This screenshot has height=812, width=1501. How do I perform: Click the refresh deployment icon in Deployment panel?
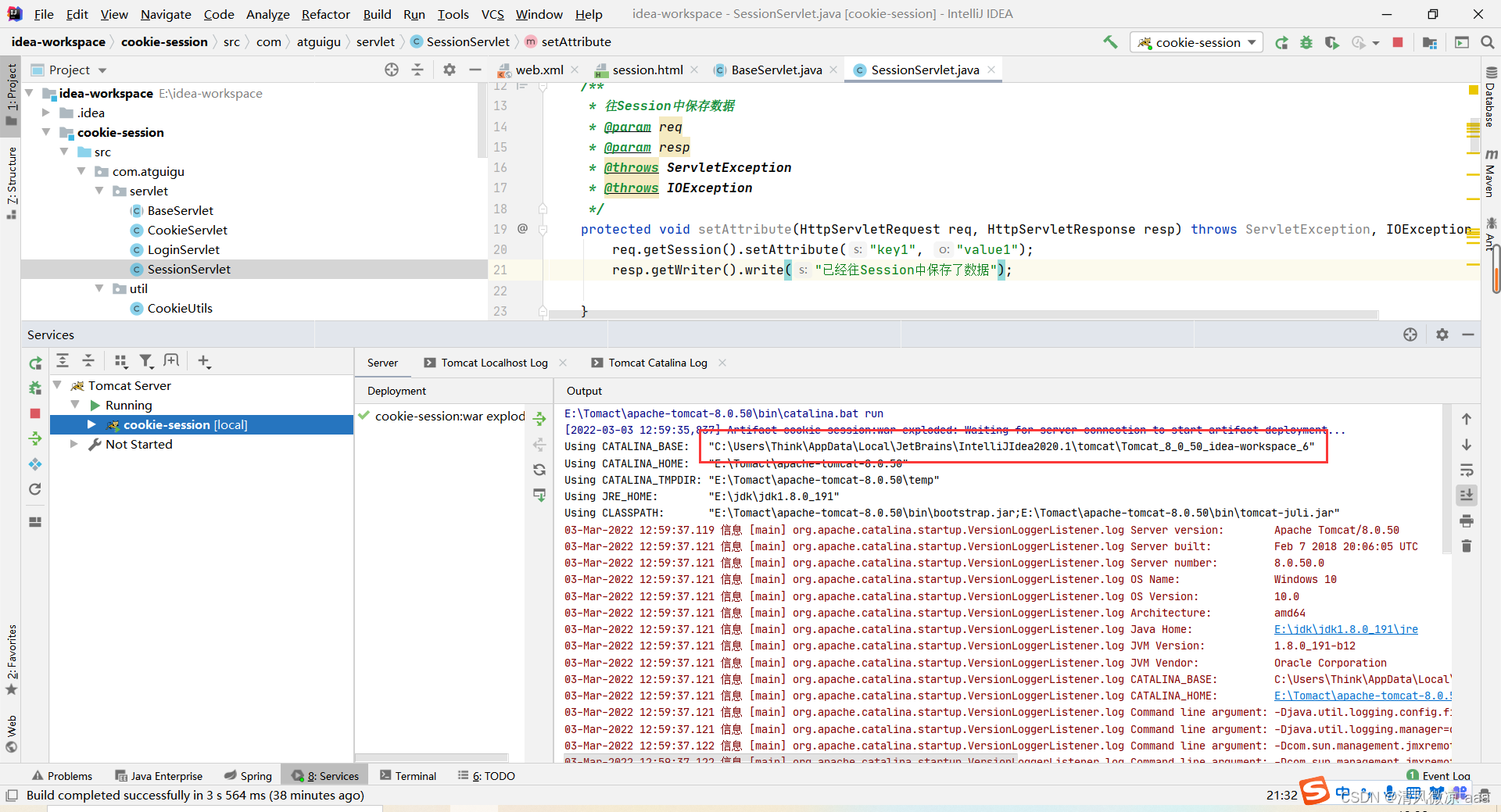[x=539, y=470]
